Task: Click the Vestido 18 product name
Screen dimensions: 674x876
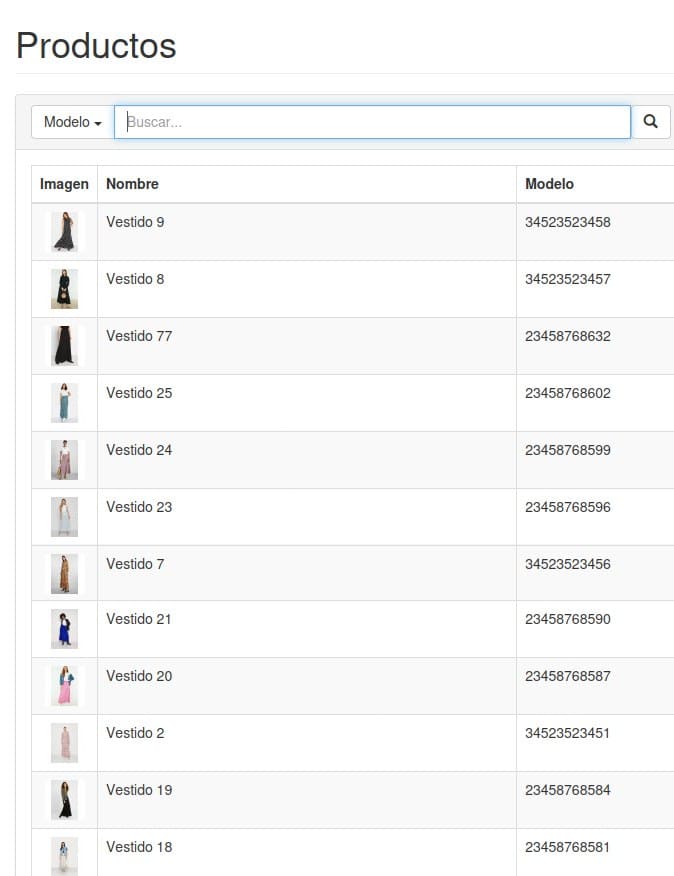Action: click(x=139, y=847)
